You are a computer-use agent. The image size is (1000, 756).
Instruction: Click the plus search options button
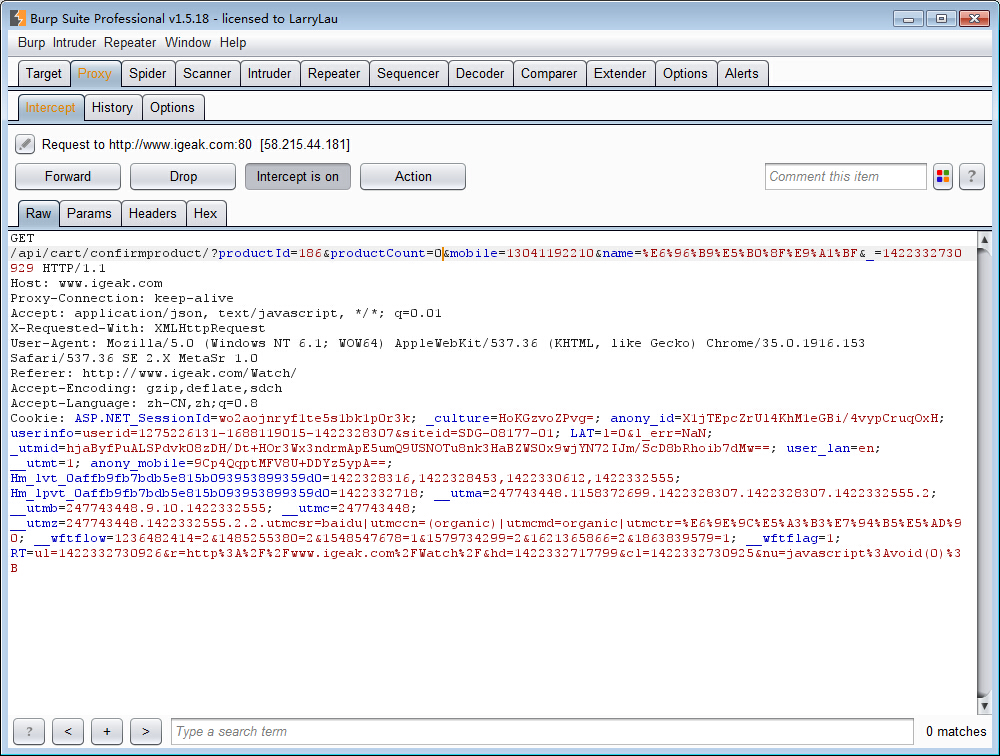point(107,732)
